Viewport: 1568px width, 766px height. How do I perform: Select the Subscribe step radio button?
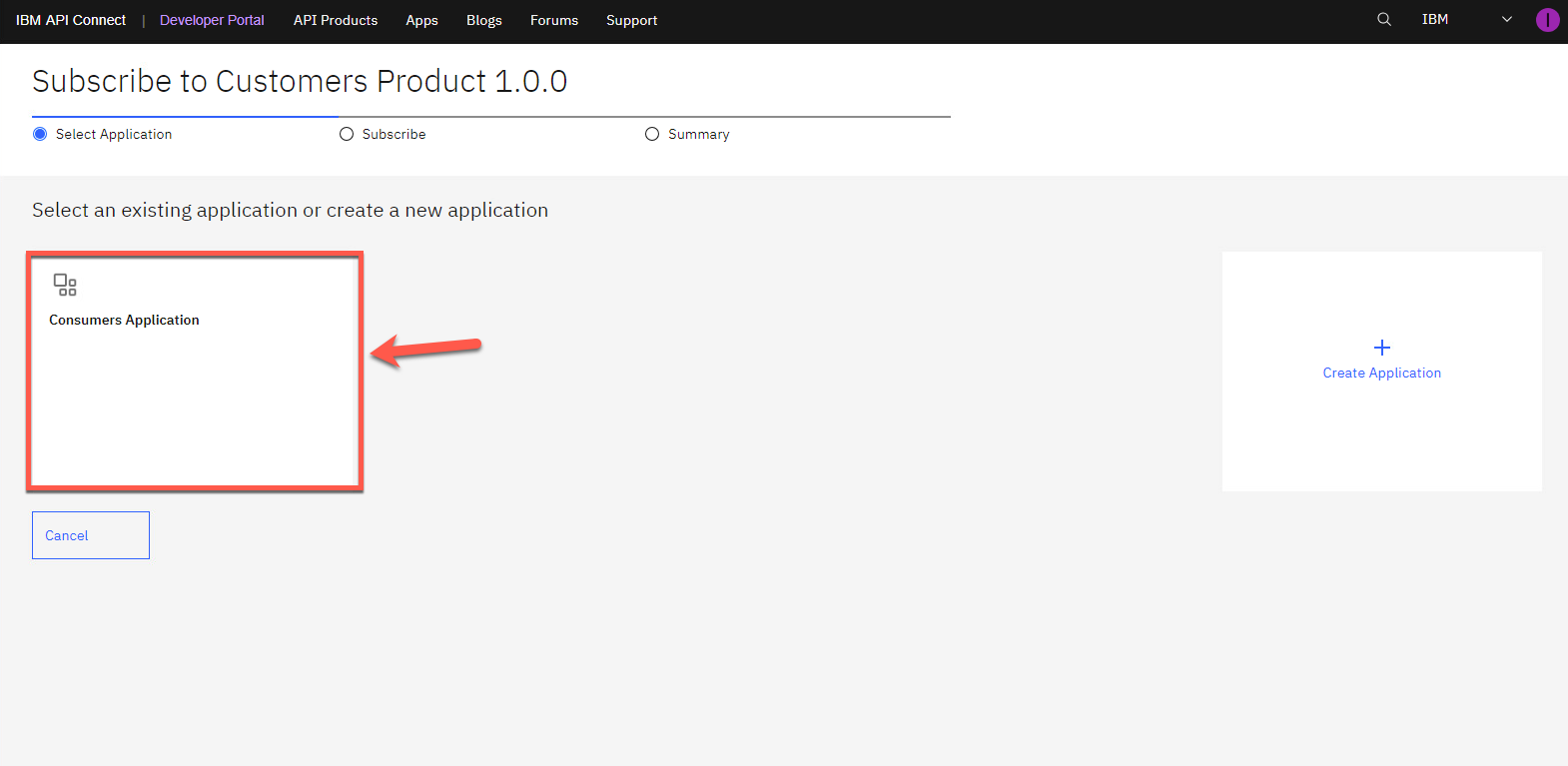347,134
